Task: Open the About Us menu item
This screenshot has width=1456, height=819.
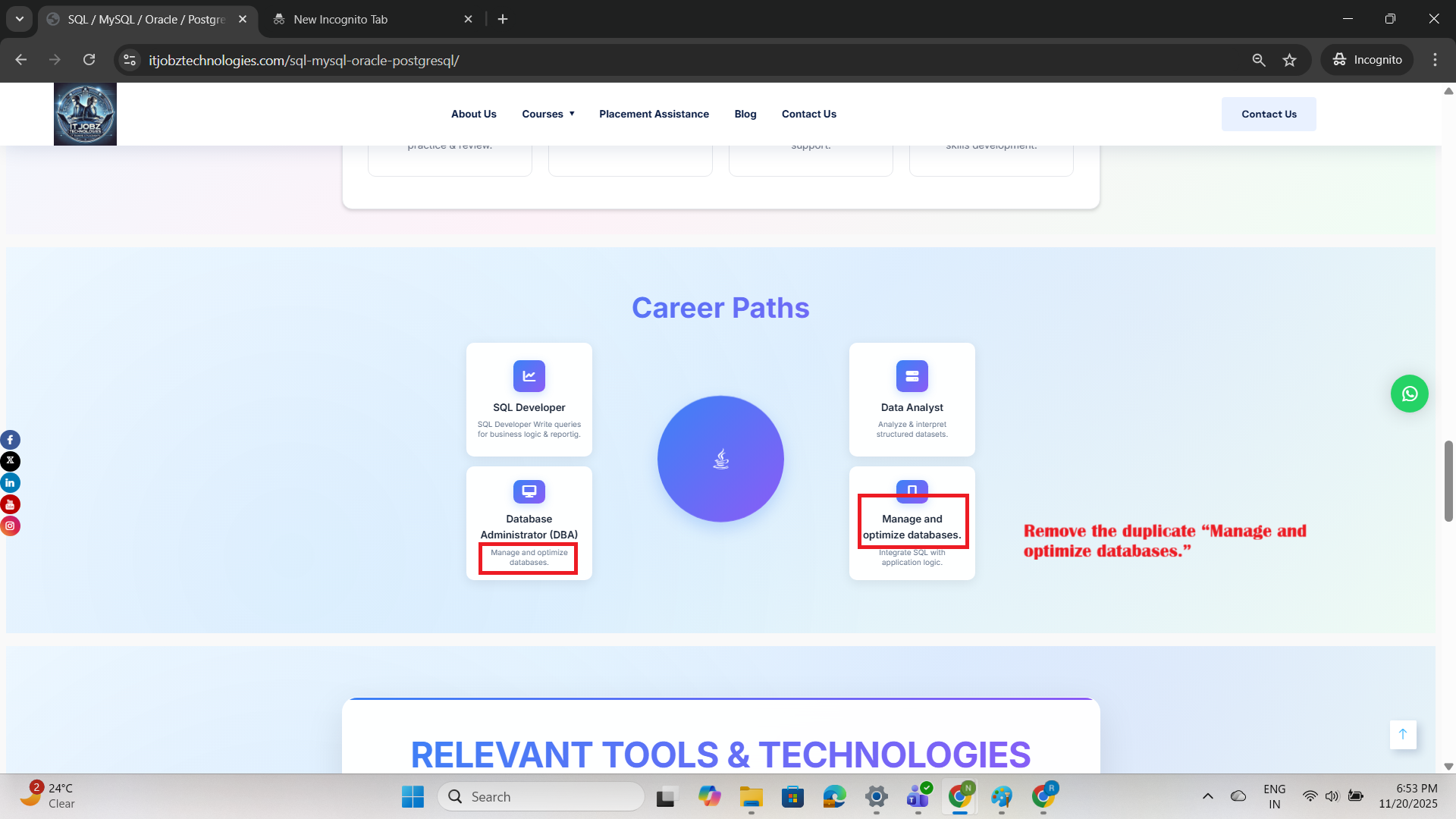Action: coord(473,114)
